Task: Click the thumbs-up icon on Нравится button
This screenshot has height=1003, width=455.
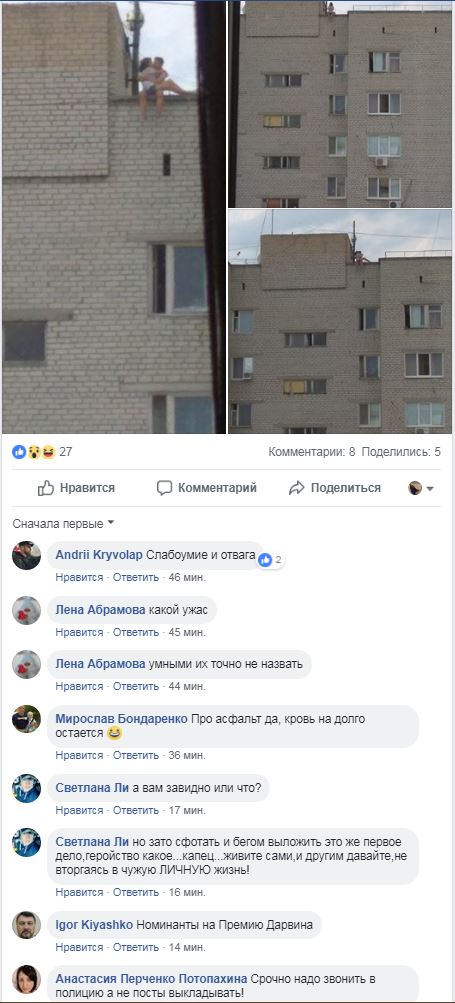Action: 45,488
